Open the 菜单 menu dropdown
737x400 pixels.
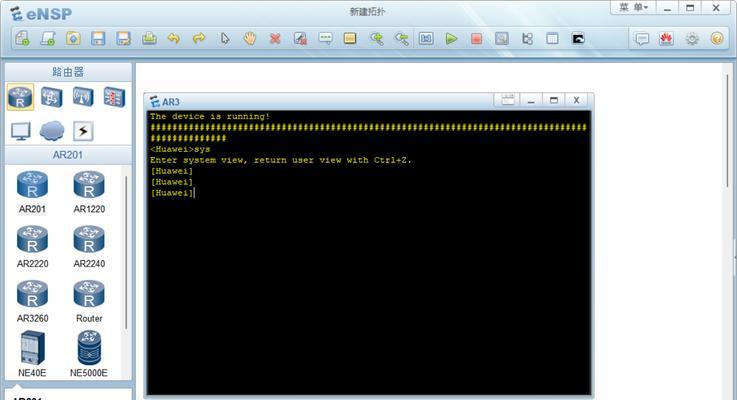pyautogui.click(x=634, y=8)
